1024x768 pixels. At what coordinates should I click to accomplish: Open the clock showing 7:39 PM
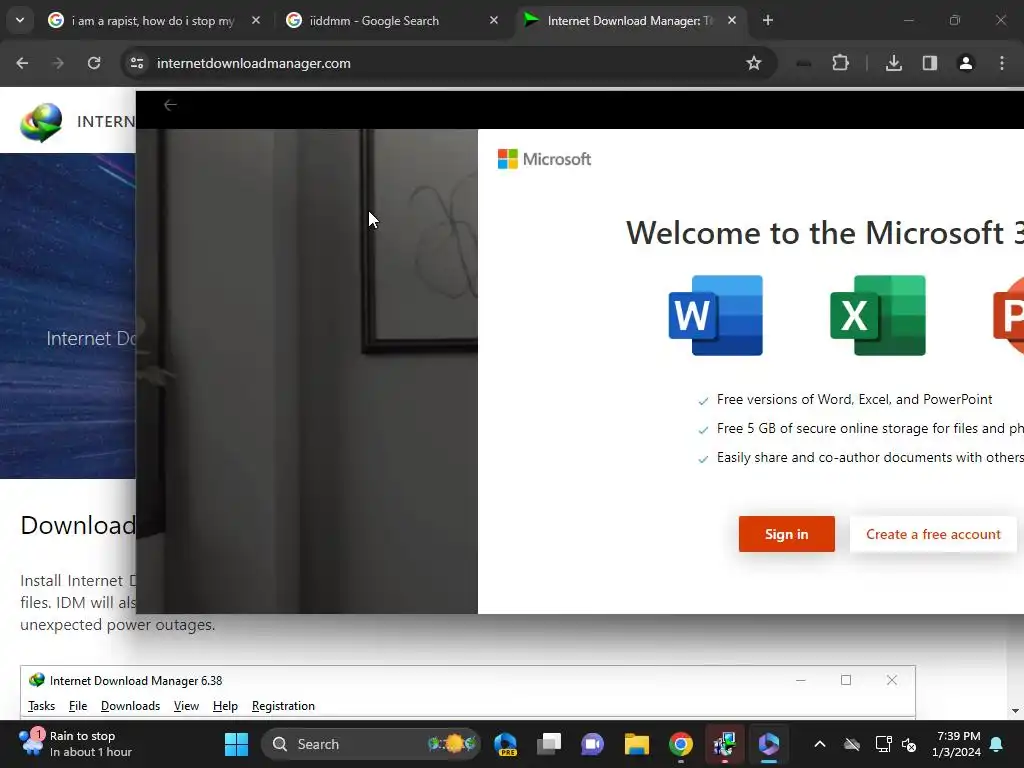(x=957, y=744)
